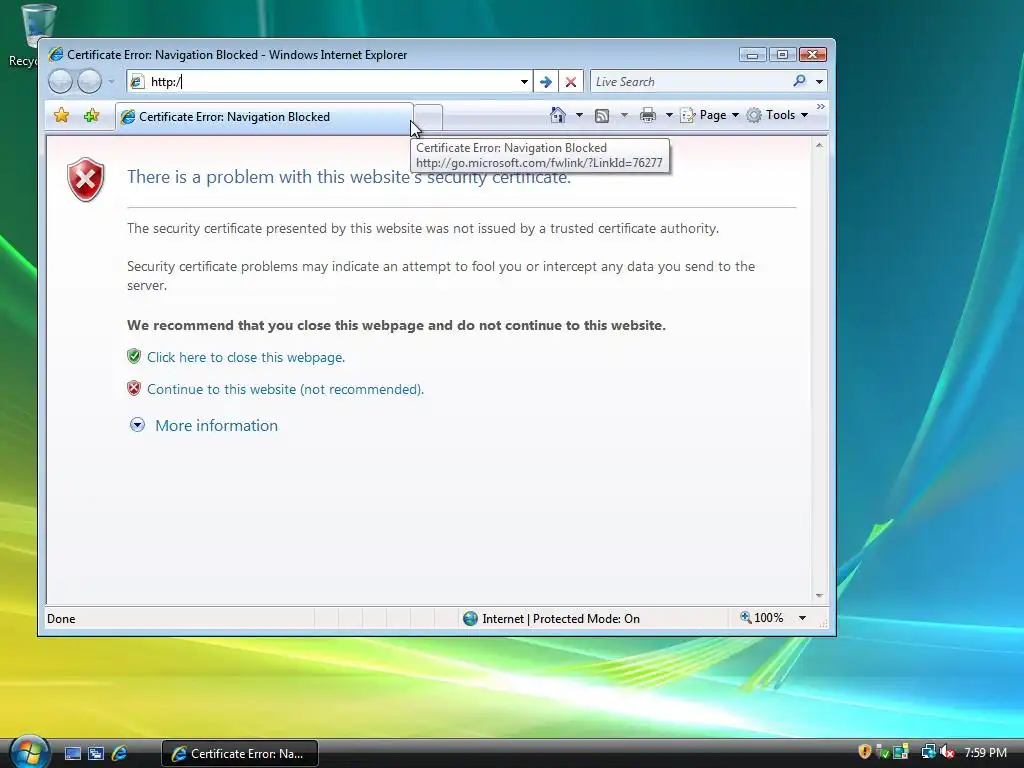
Task: Open recent pages dropdown beside Forward button
Action: coord(112,82)
